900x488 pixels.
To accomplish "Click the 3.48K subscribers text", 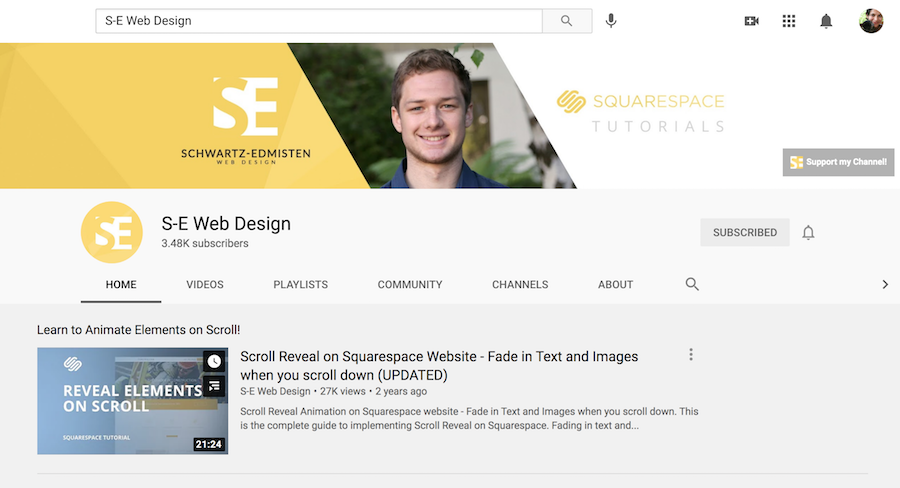I will pos(205,243).
